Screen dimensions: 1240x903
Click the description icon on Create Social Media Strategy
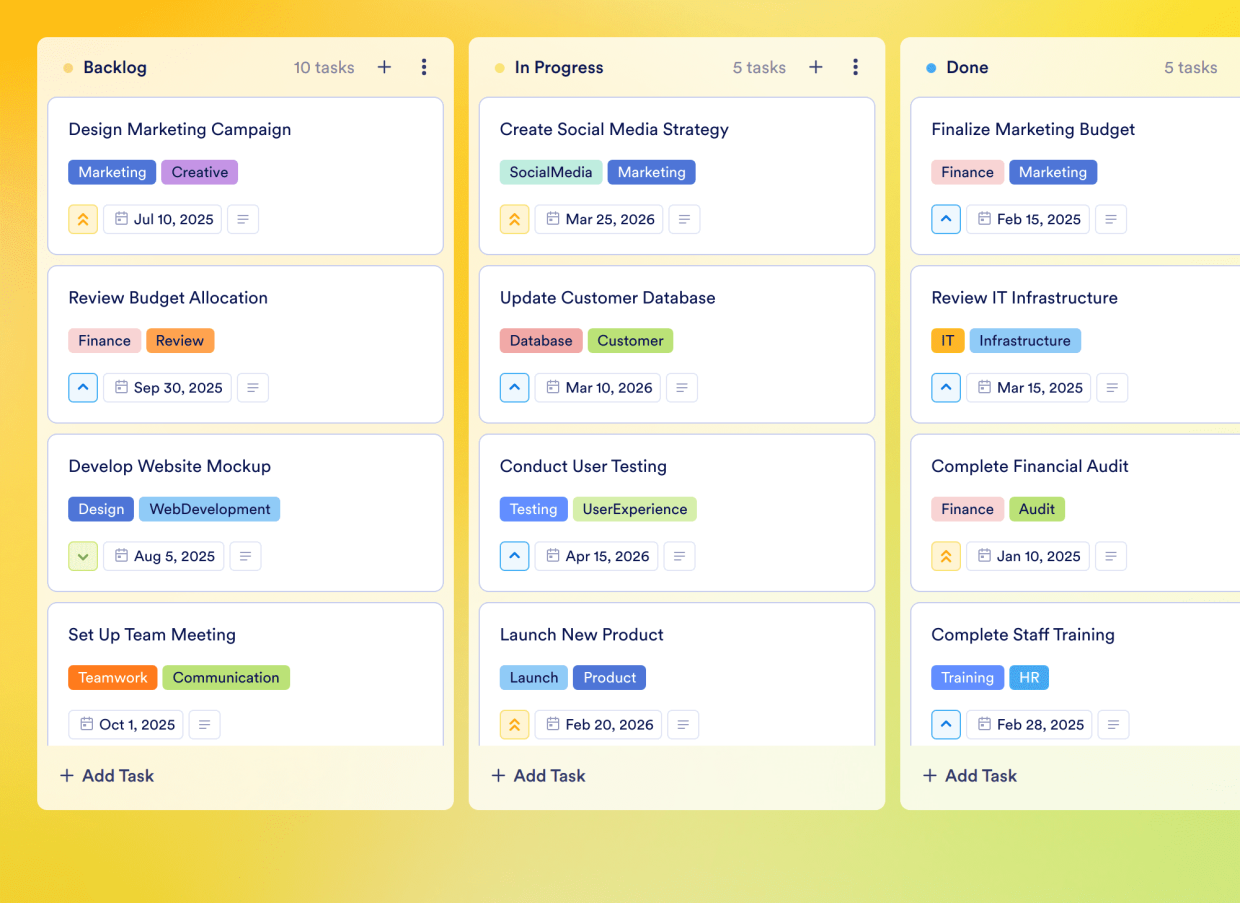(684, 219)
